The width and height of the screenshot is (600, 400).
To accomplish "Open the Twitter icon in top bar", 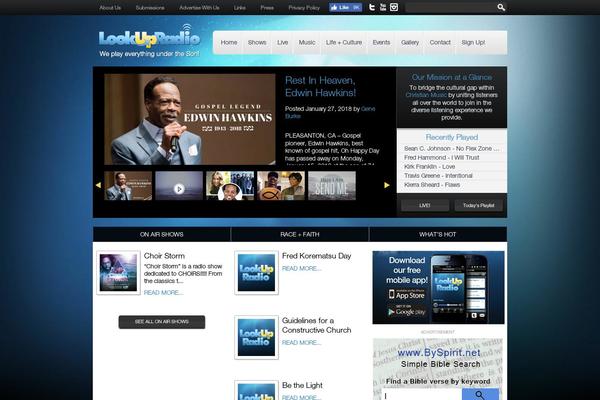I will click(372, 7).
